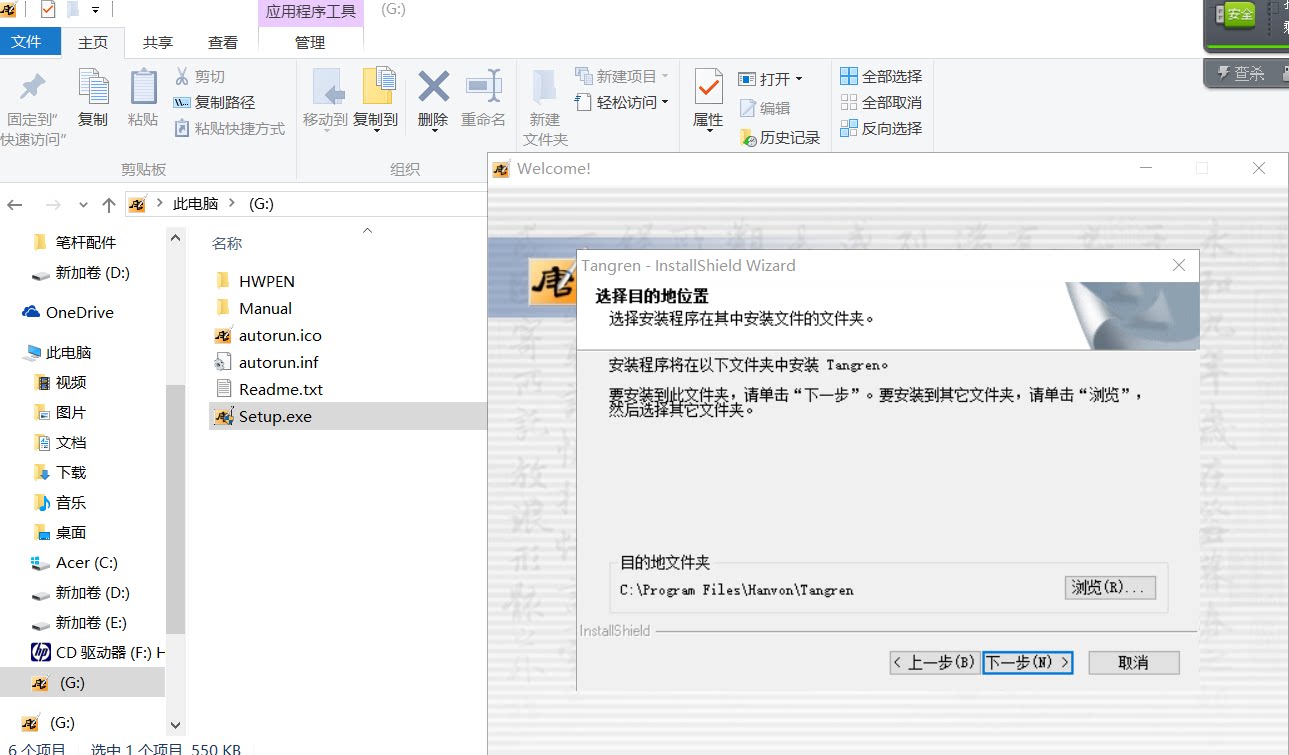Image resolution: width=1289 pixels, height=755 pixels.
Task: Click the Rename (重命名) icon
Action: click(x=483, y=99)
